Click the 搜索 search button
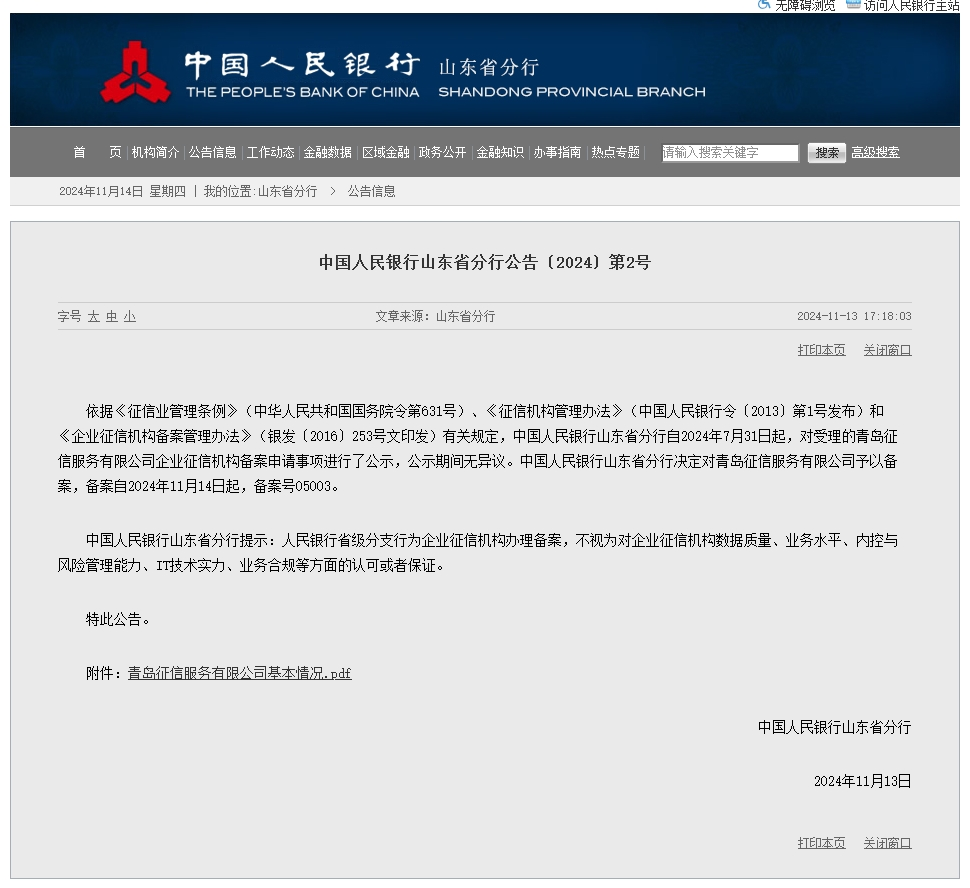 pos(826,152)
